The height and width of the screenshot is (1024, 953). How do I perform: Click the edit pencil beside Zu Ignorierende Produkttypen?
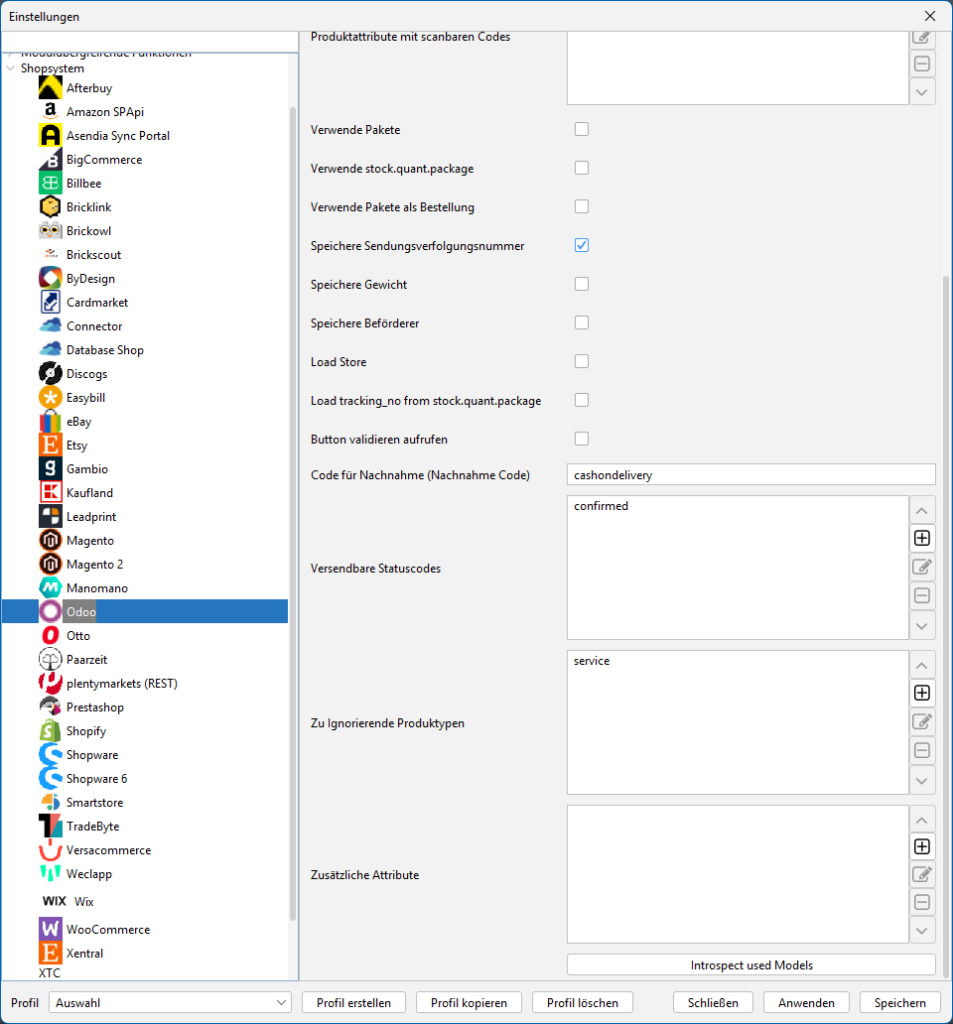922,721
